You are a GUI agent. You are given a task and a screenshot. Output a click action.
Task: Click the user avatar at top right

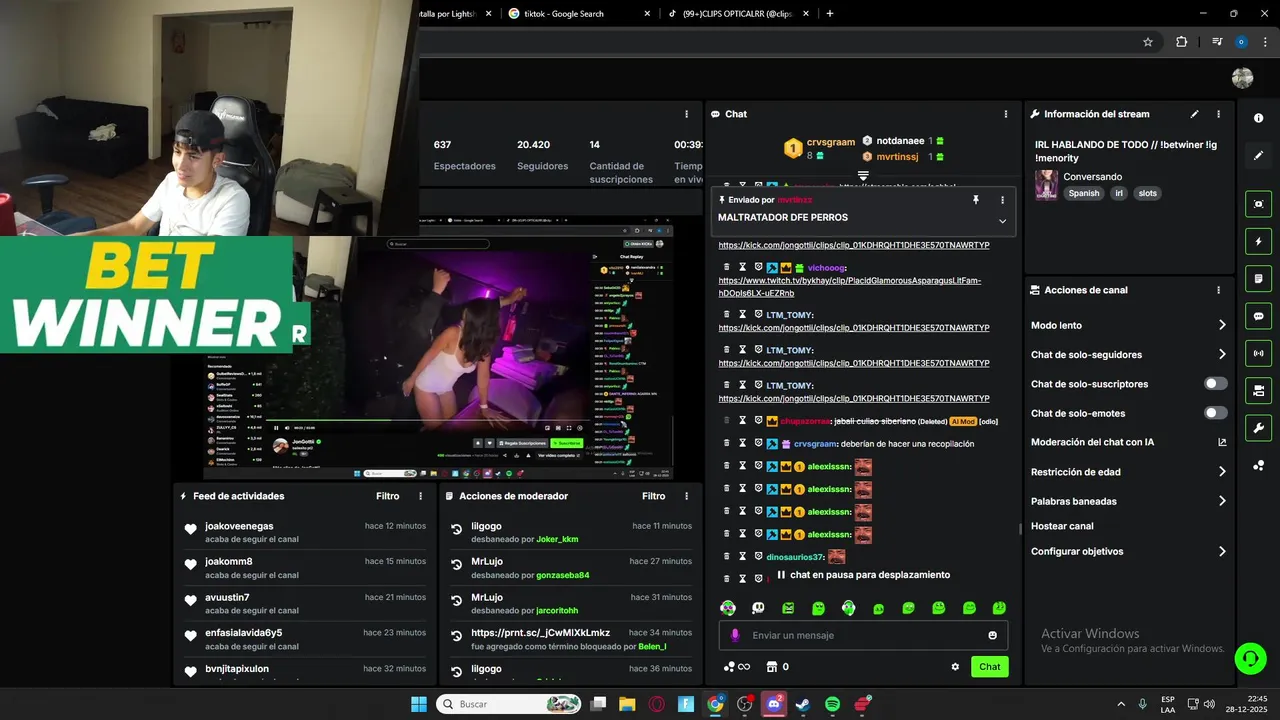coord(1242,78)
